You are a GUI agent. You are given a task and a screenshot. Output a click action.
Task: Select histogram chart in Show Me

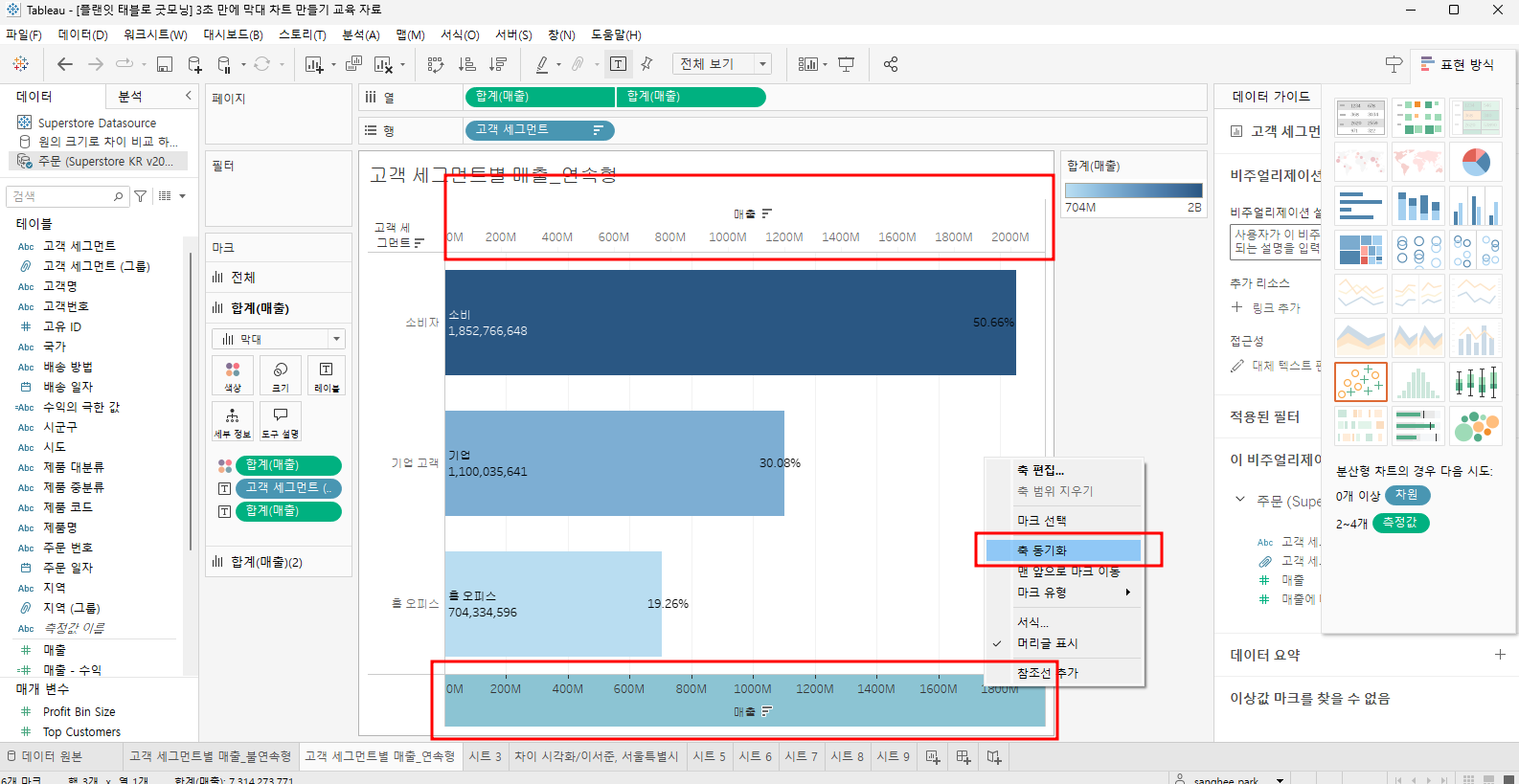(1418, 382)
